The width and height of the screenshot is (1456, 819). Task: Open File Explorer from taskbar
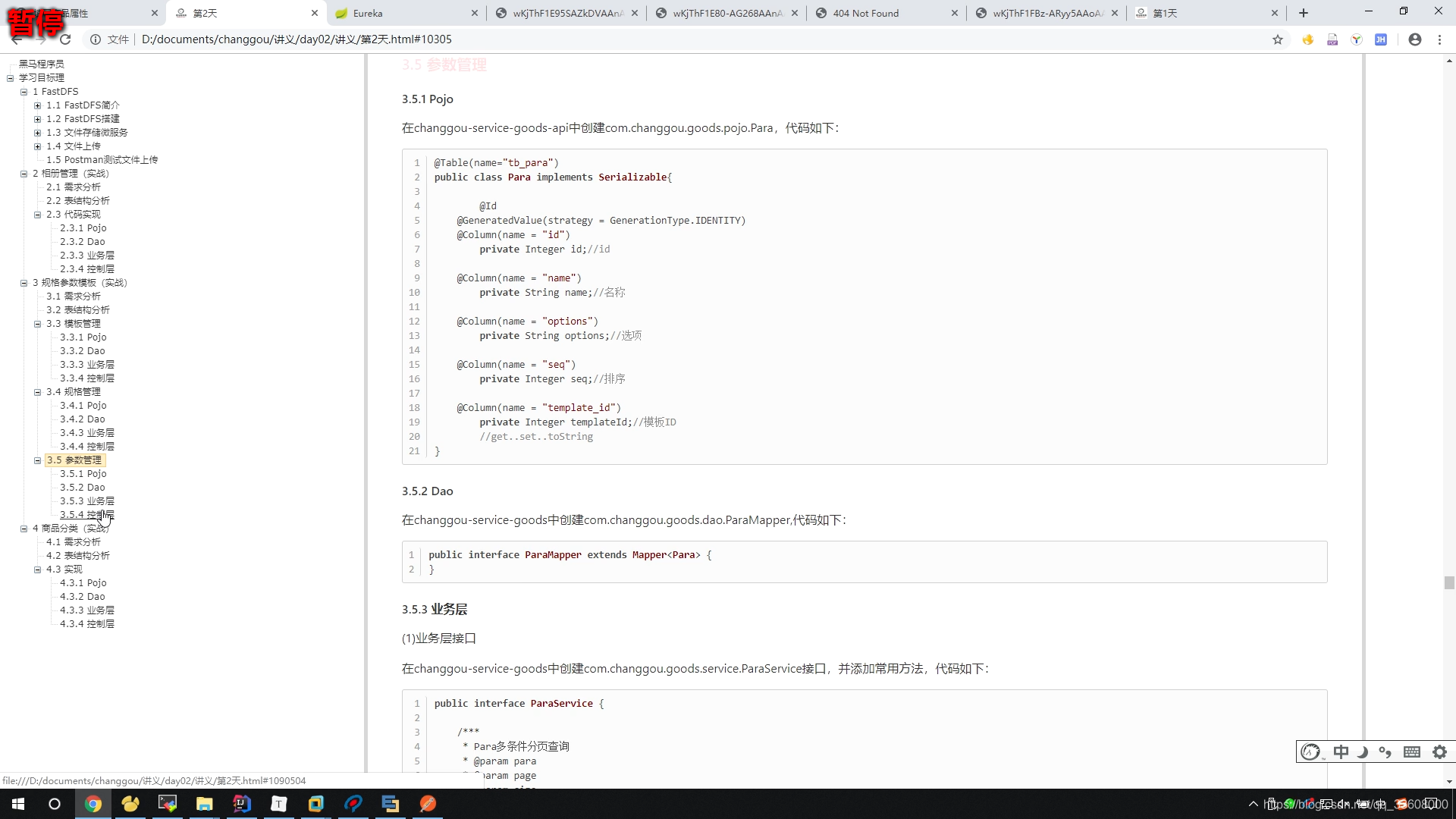pos(205,804)
